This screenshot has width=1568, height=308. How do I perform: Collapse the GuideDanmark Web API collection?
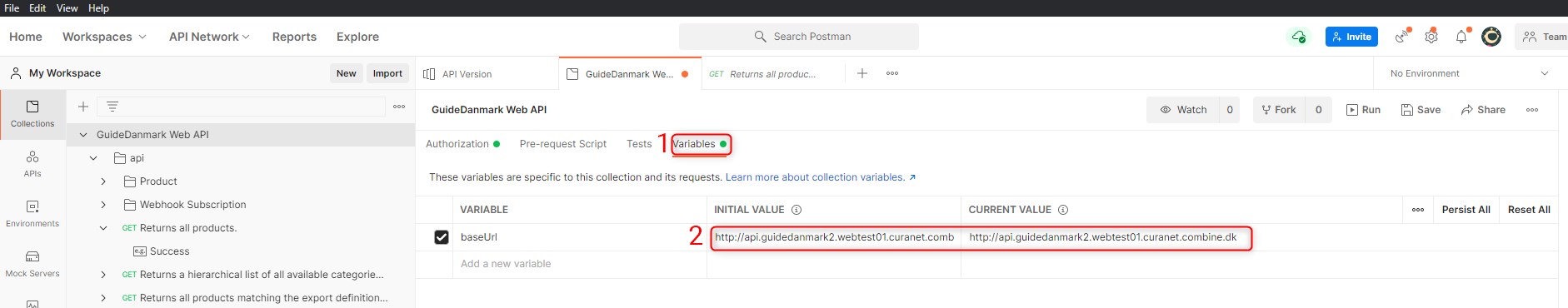point(83,135)
